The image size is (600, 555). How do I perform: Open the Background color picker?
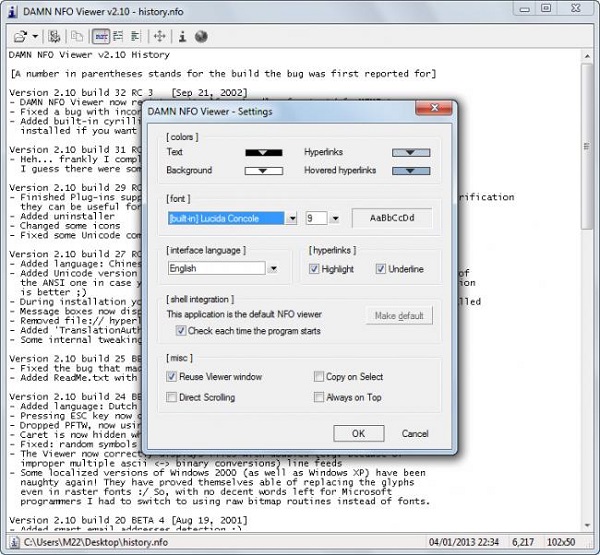(x=264, y=171)
